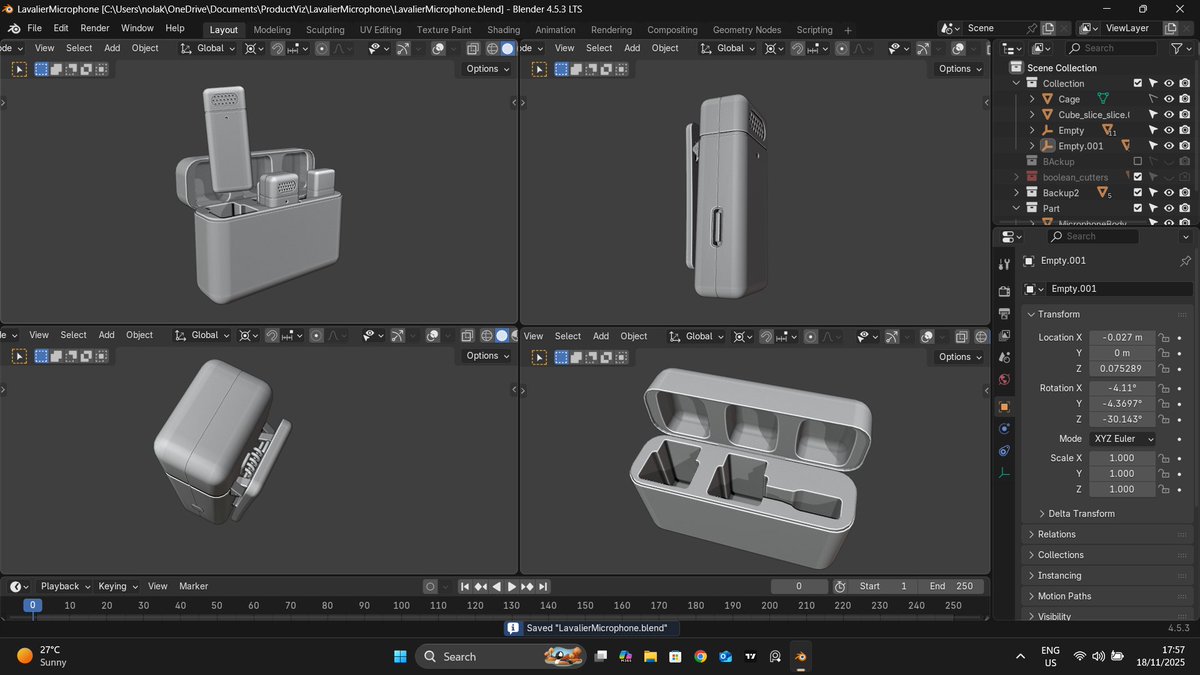
Task: Pin the Empty.001 properties context
Action: click(x=1186, y=261)
